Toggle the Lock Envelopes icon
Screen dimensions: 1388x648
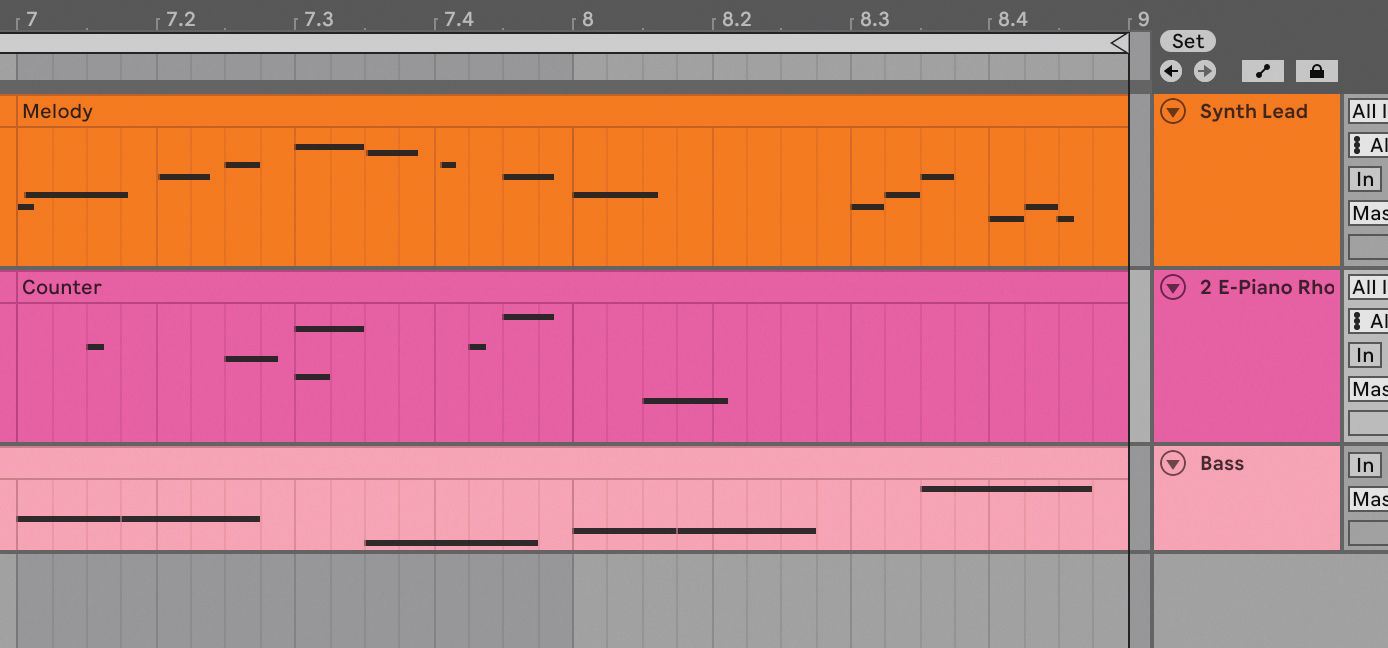[x=1316, y=71]
